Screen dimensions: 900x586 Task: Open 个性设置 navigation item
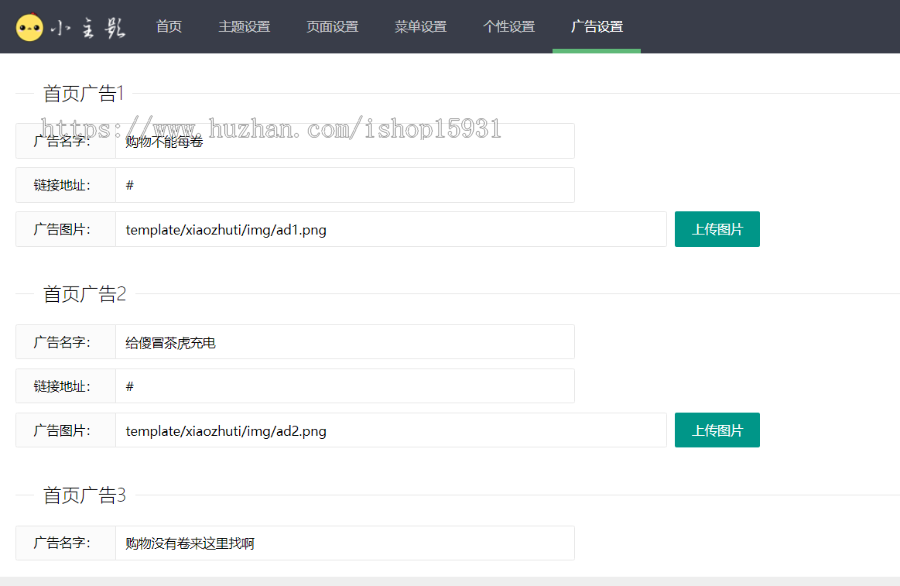509,26
